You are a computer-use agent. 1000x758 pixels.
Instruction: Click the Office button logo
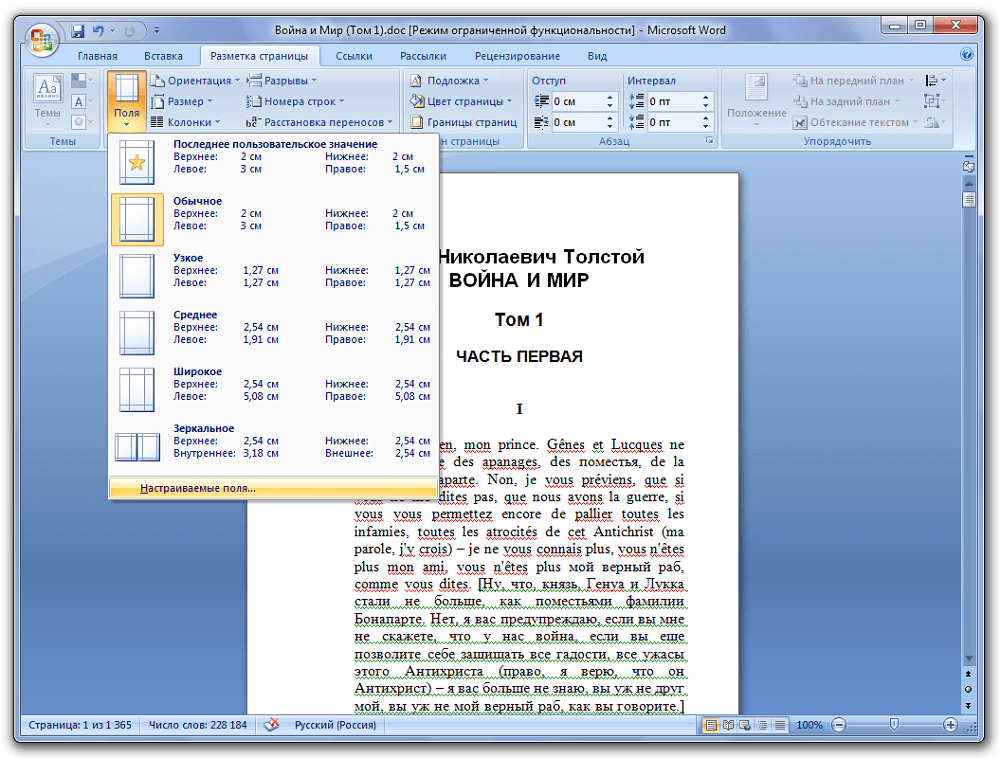point(42,40)
